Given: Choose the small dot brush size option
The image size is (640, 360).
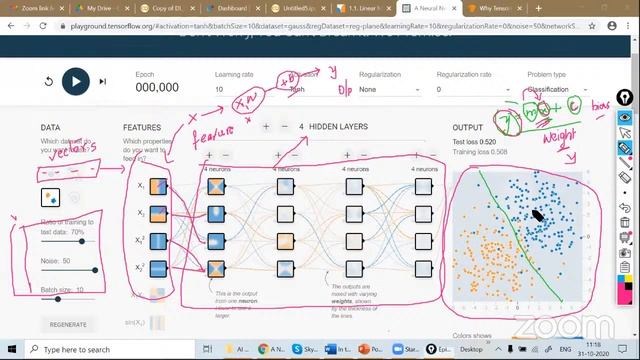Looking at the screenshot, I should [x=624, y=193].
